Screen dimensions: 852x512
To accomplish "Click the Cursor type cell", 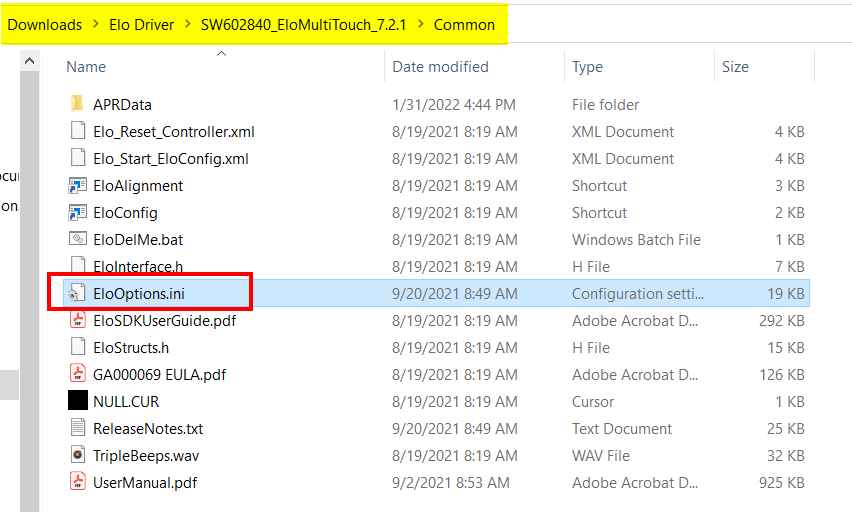I will coord(593,402).
